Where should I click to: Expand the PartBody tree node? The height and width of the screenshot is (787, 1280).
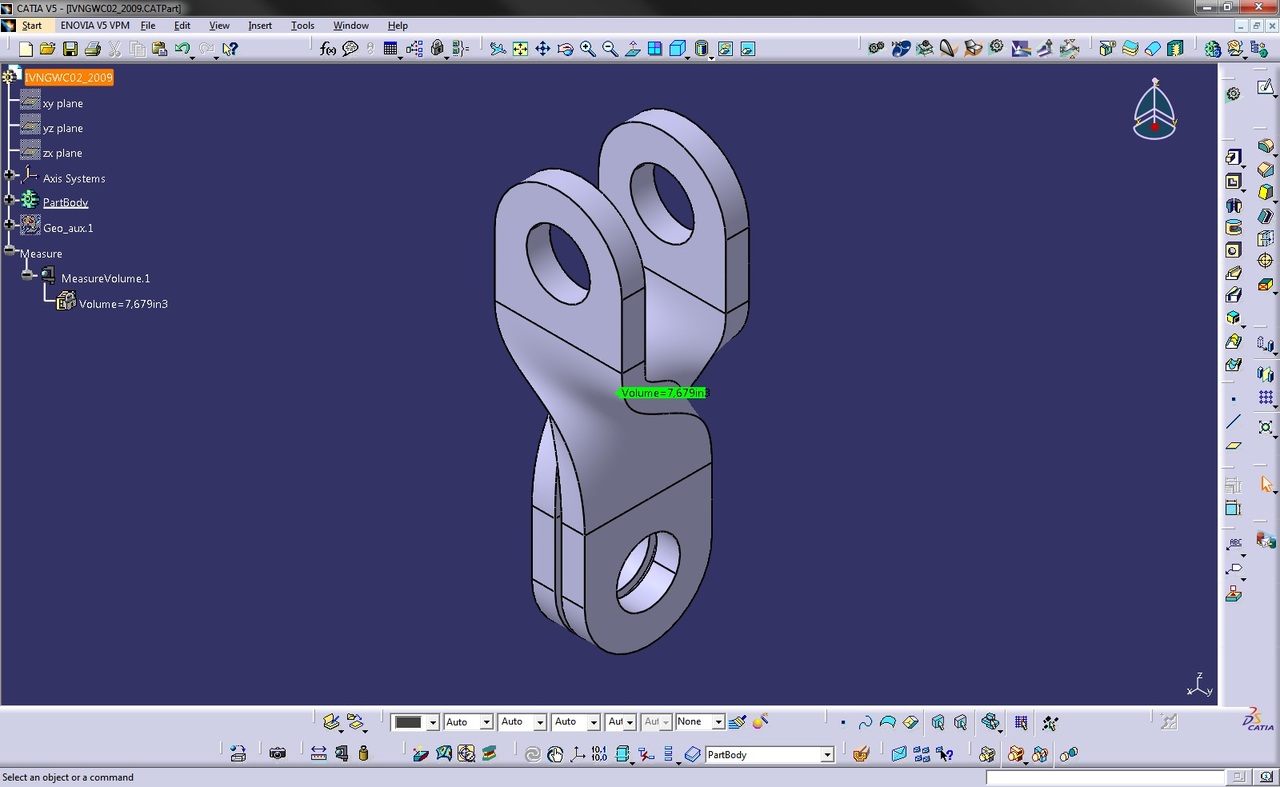pos(9,199)
